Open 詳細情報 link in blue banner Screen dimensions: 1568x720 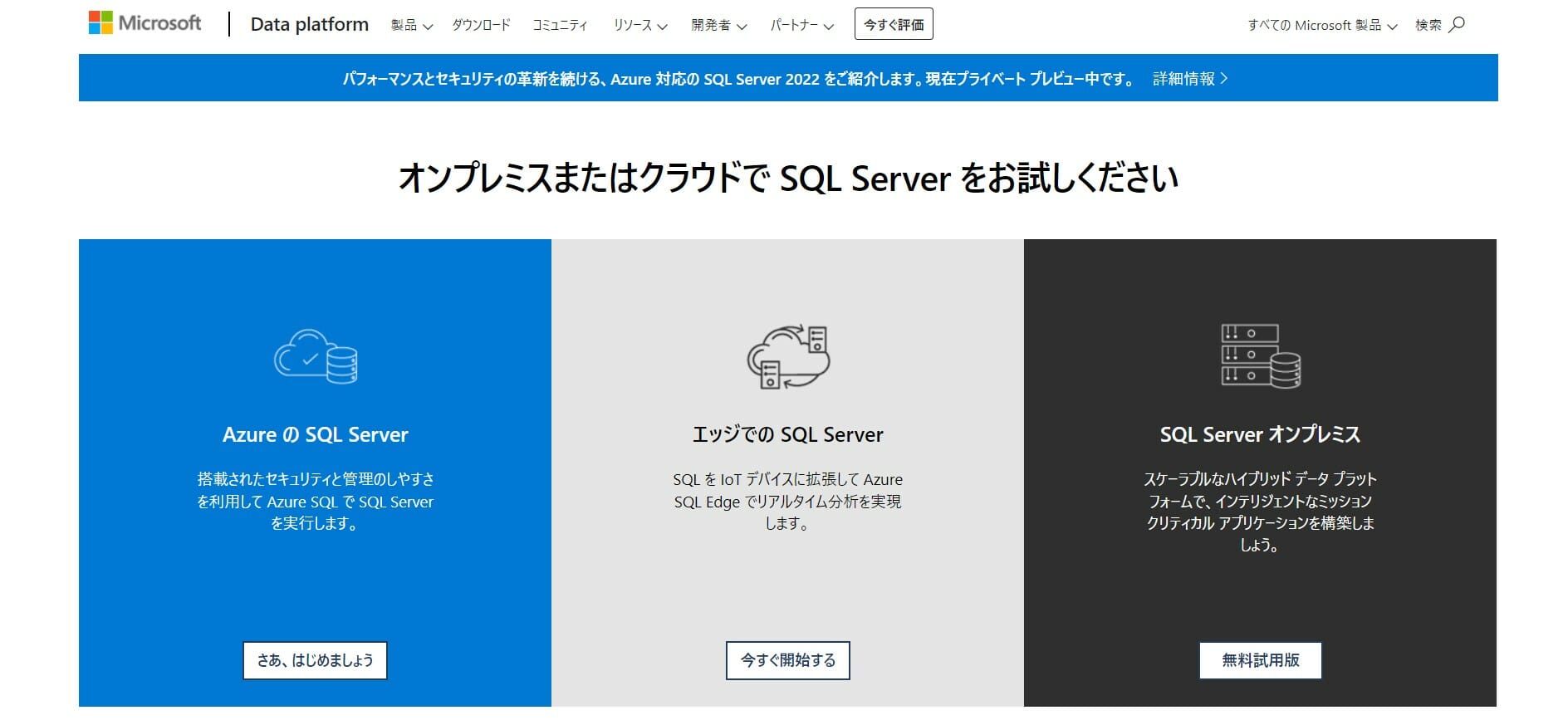(x=1190, y=78)
